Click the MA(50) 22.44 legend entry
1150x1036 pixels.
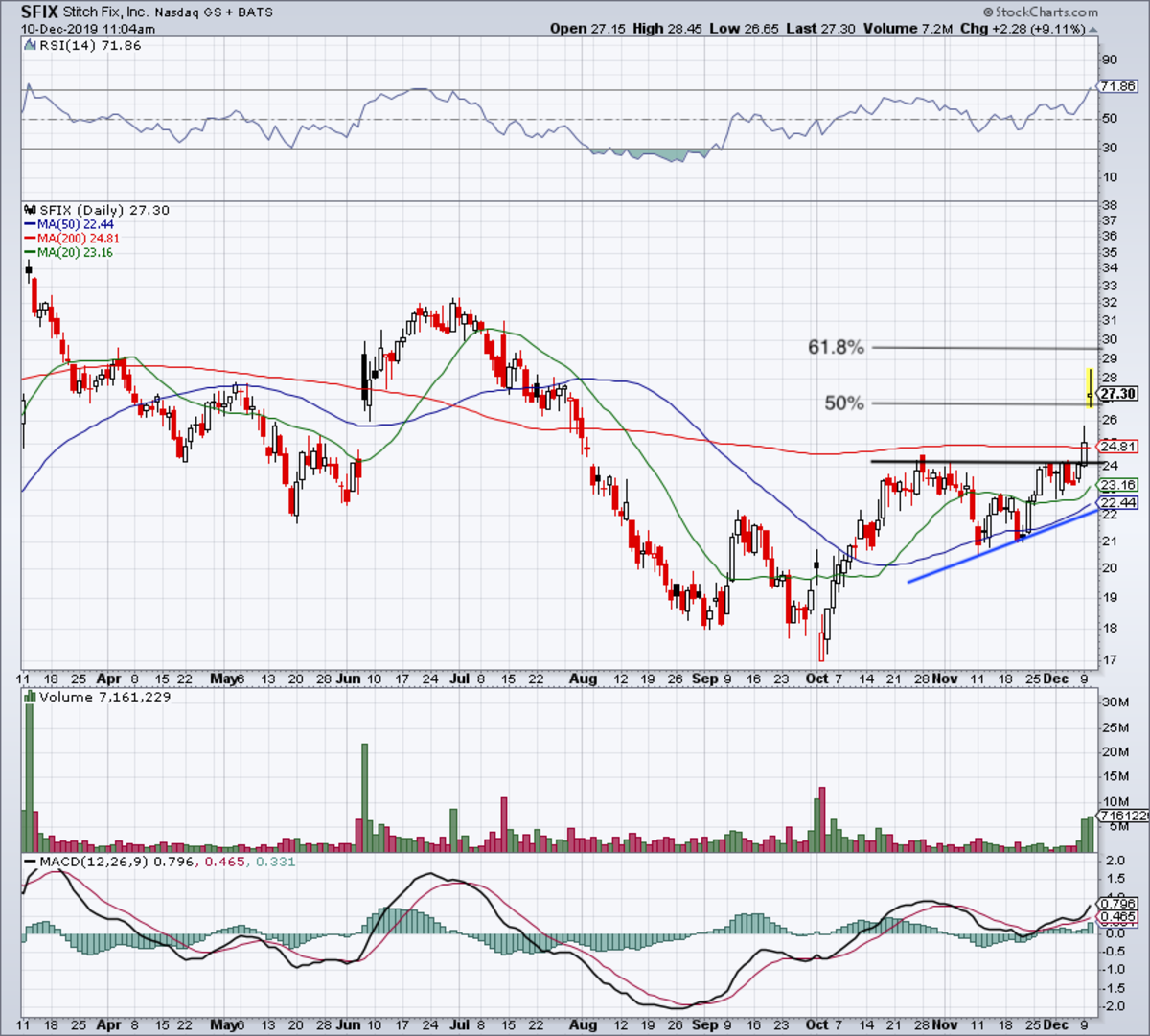click(71, 223)
